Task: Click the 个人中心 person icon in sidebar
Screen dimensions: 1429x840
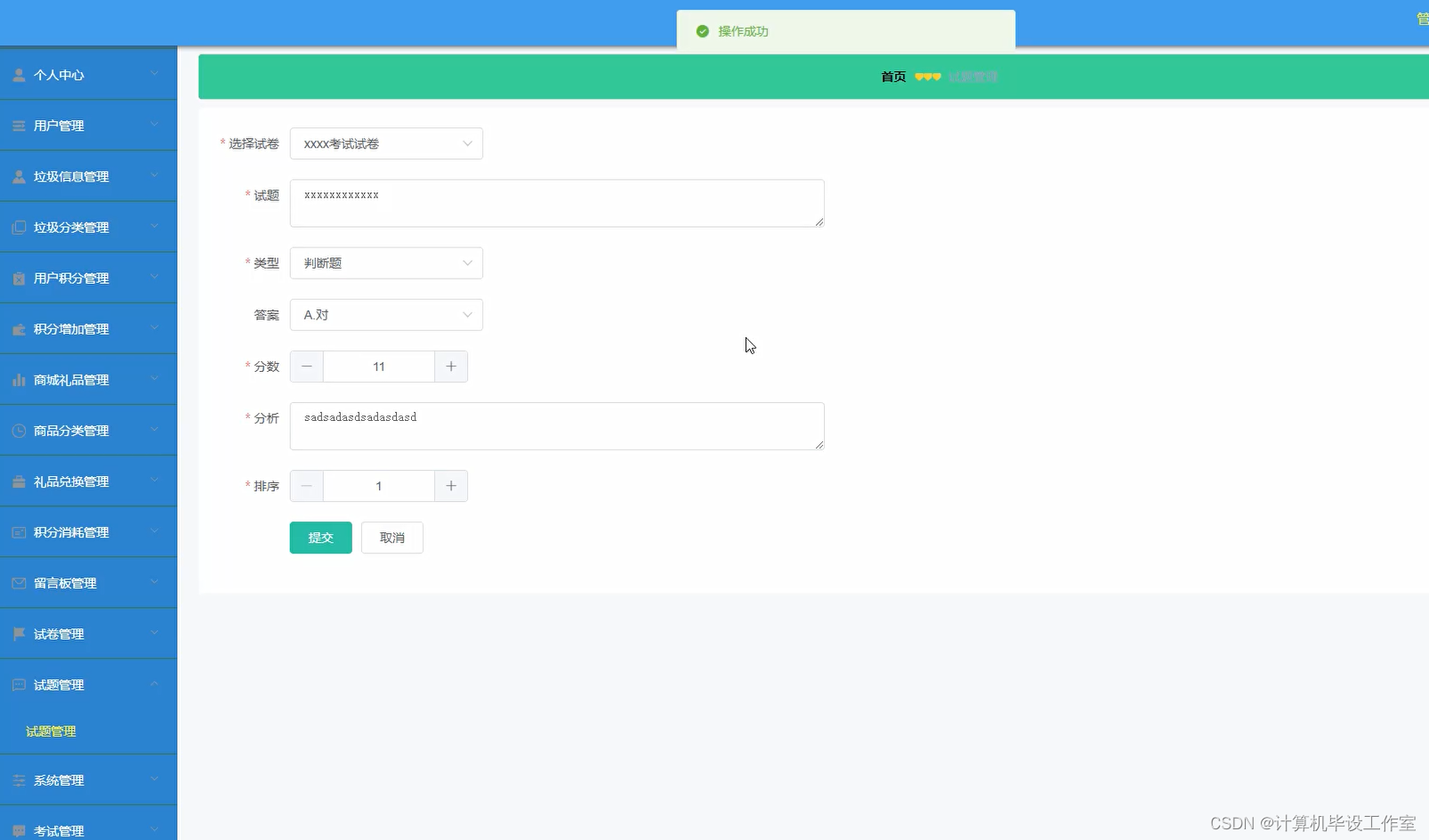Action: tap(19, 75)
